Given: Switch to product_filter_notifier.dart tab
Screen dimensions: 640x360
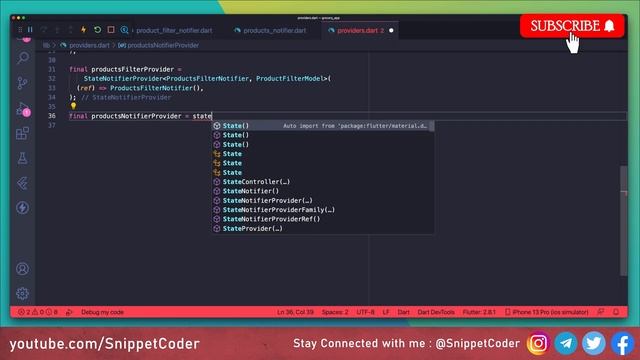Looking at the screenshot, I should pos(174,31).
